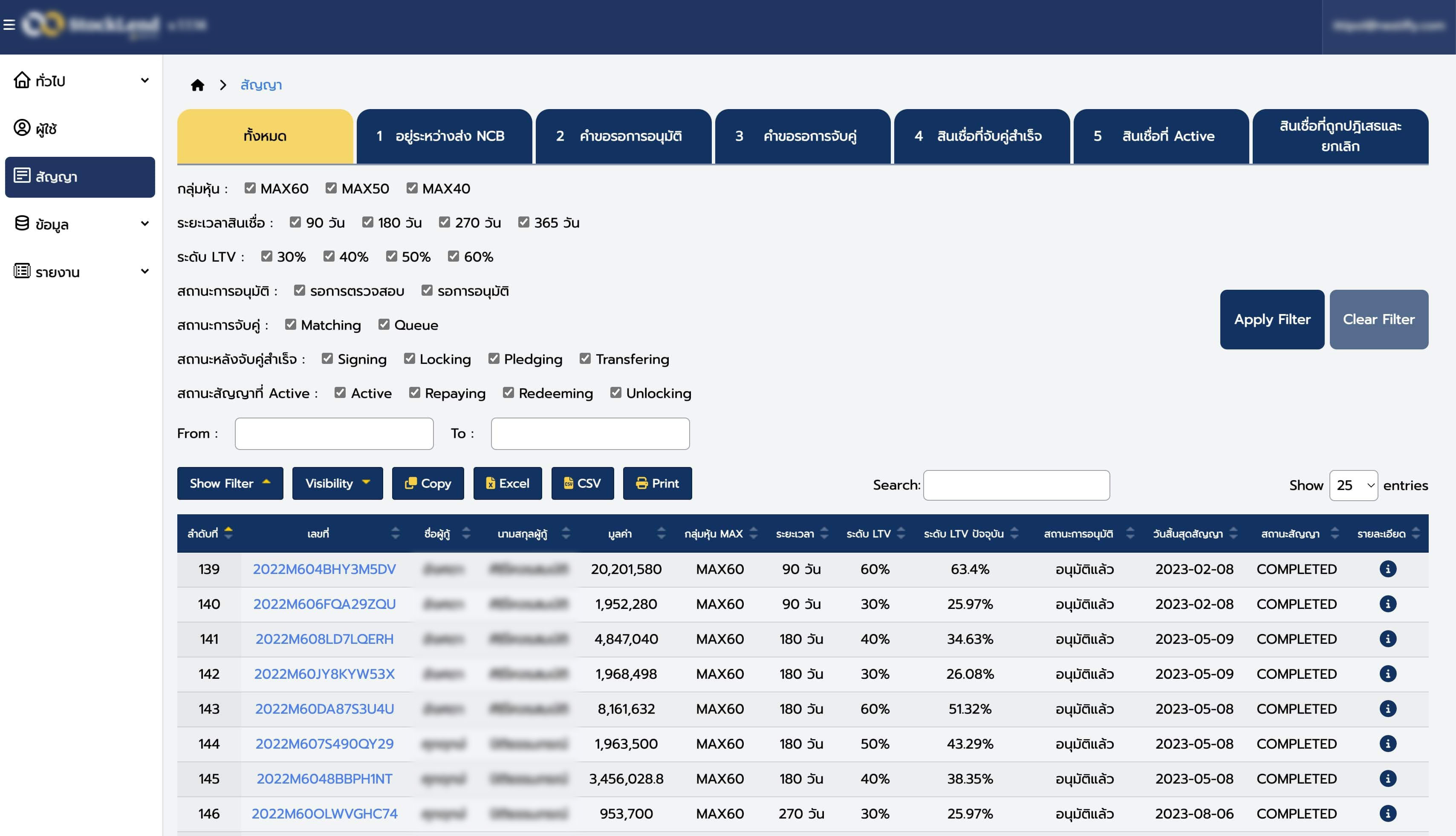Screen dimensions: 1456x836
Task: Switch to อยู่ระหว่างส่ง NCB tab
Action: click(x=444, y=136)
